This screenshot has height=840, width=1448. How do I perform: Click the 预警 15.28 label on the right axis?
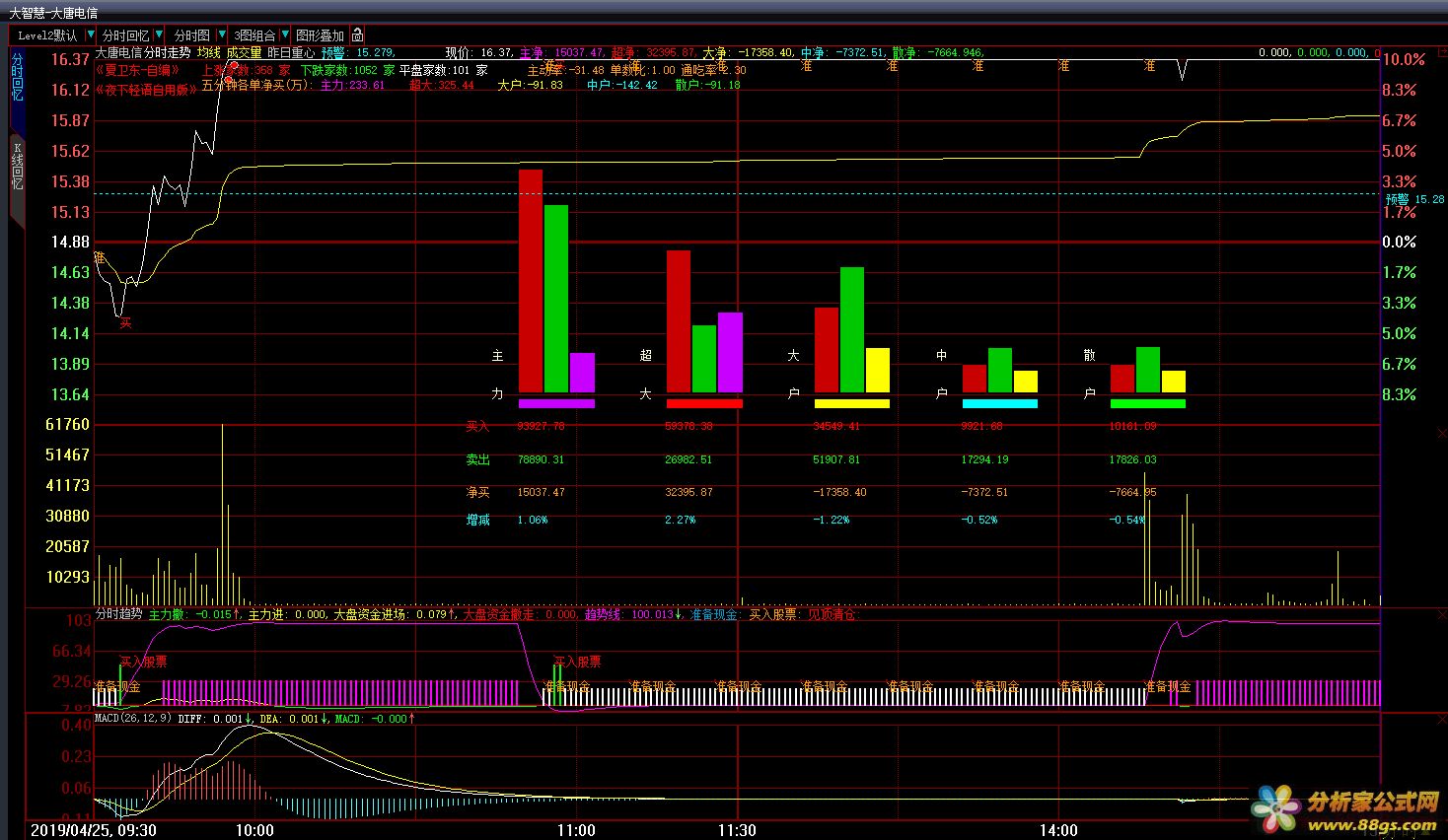coord(1414,199)
